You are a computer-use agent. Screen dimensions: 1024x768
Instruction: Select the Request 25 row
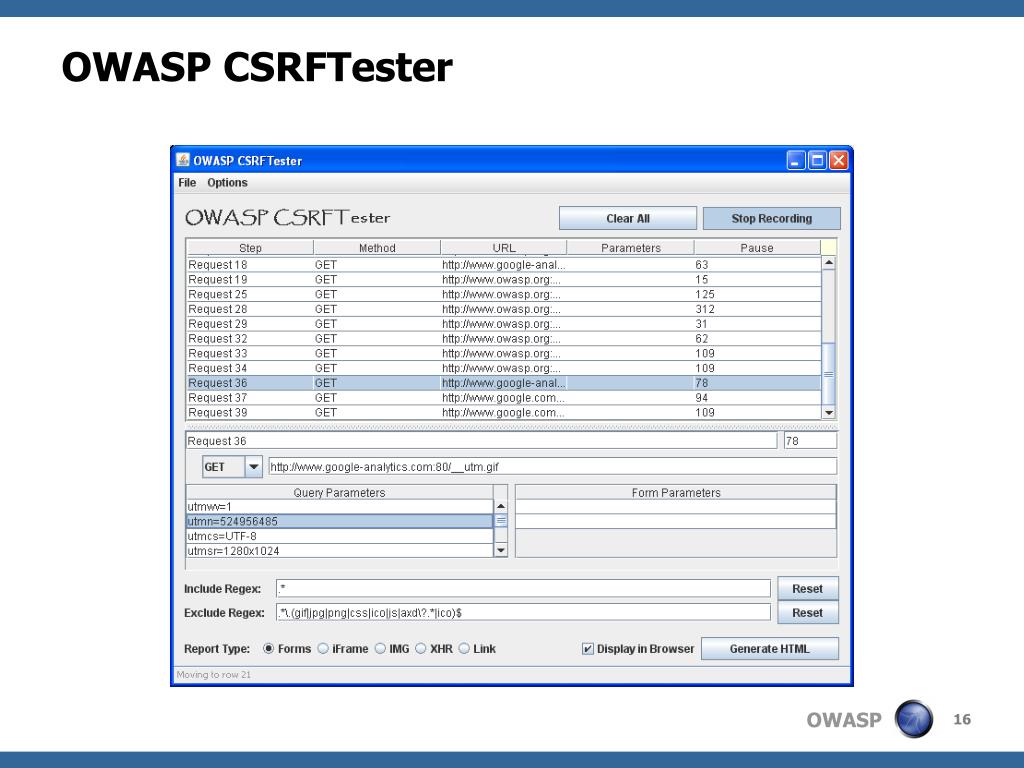pyautogui.click(x=504, y=295)
